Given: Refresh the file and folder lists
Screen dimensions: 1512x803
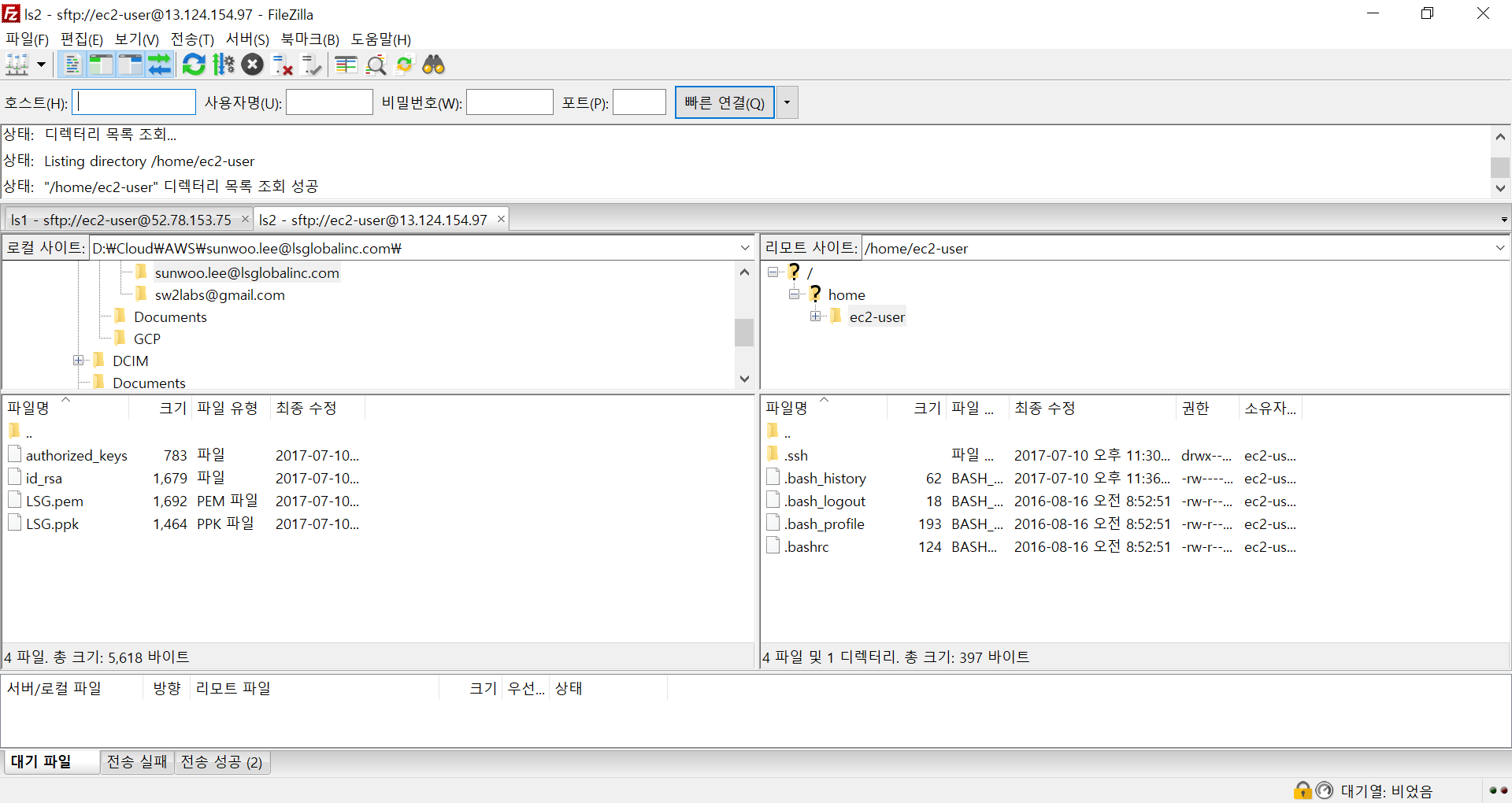Looking at the screenshot, I should 194,65.
